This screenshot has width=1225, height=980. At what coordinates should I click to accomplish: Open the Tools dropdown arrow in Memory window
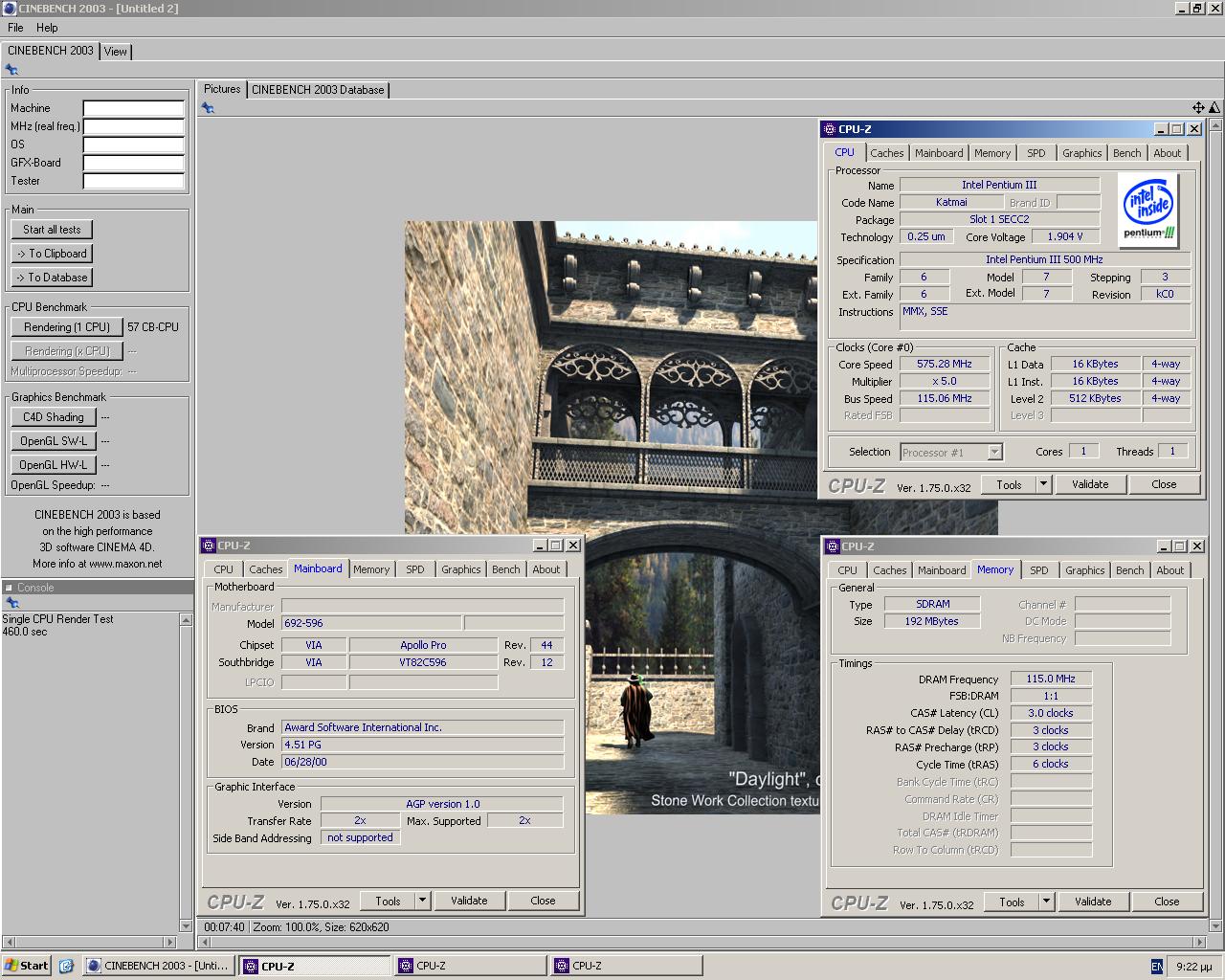(x=1047, y=902)
